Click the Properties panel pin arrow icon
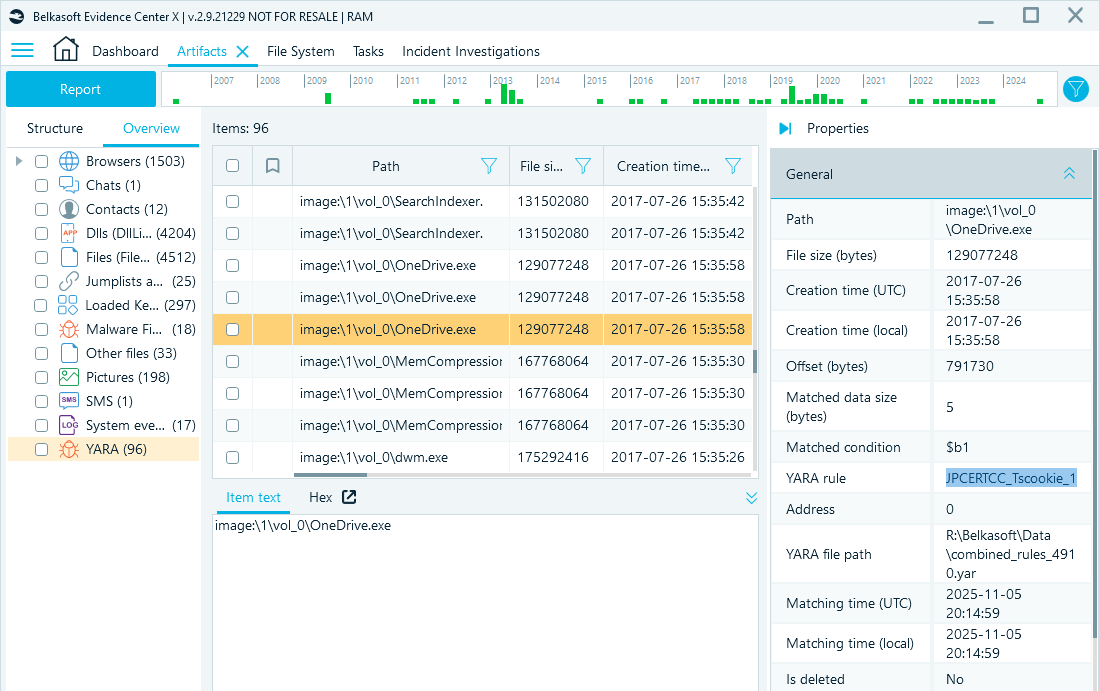The height and width of the screenshot is (691, 1100). 783,128
